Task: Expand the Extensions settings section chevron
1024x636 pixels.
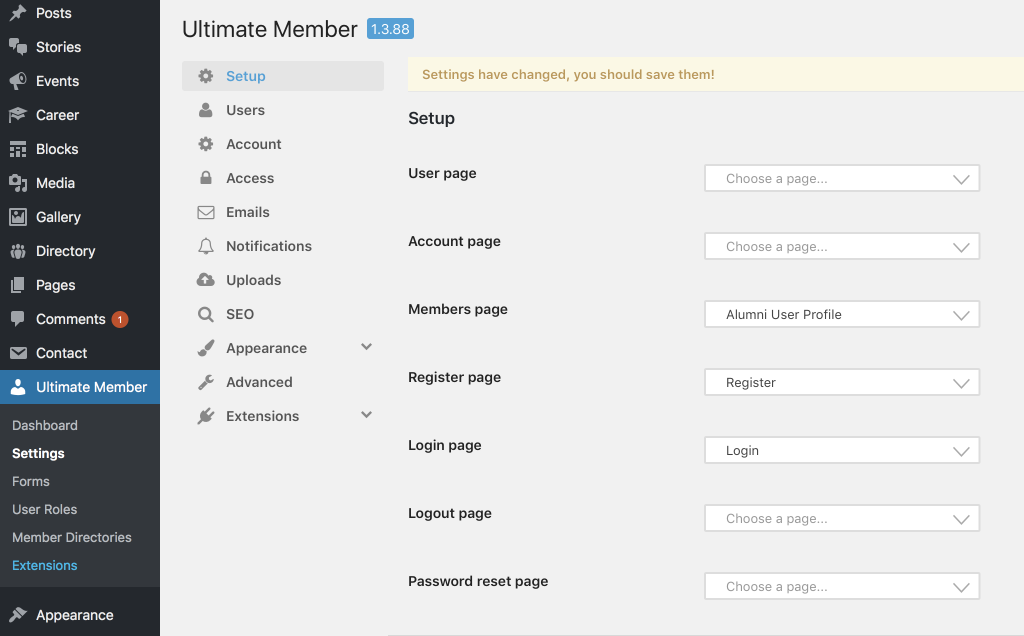Action: click(x=366, y=415)
